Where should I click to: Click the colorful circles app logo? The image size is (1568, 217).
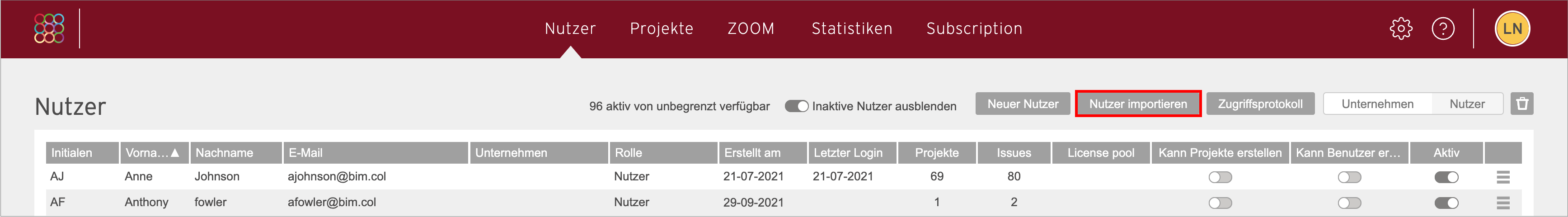(x=49, y=28)
